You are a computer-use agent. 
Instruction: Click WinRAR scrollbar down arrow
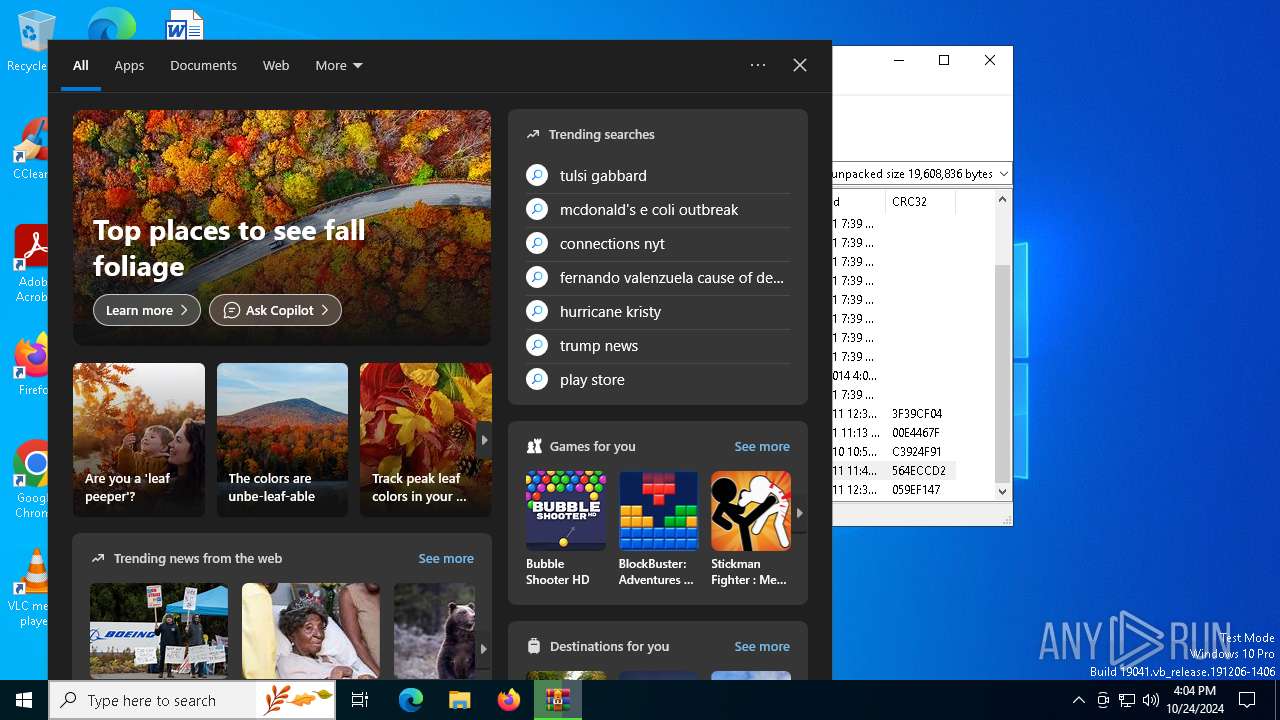click(1003, 491)
